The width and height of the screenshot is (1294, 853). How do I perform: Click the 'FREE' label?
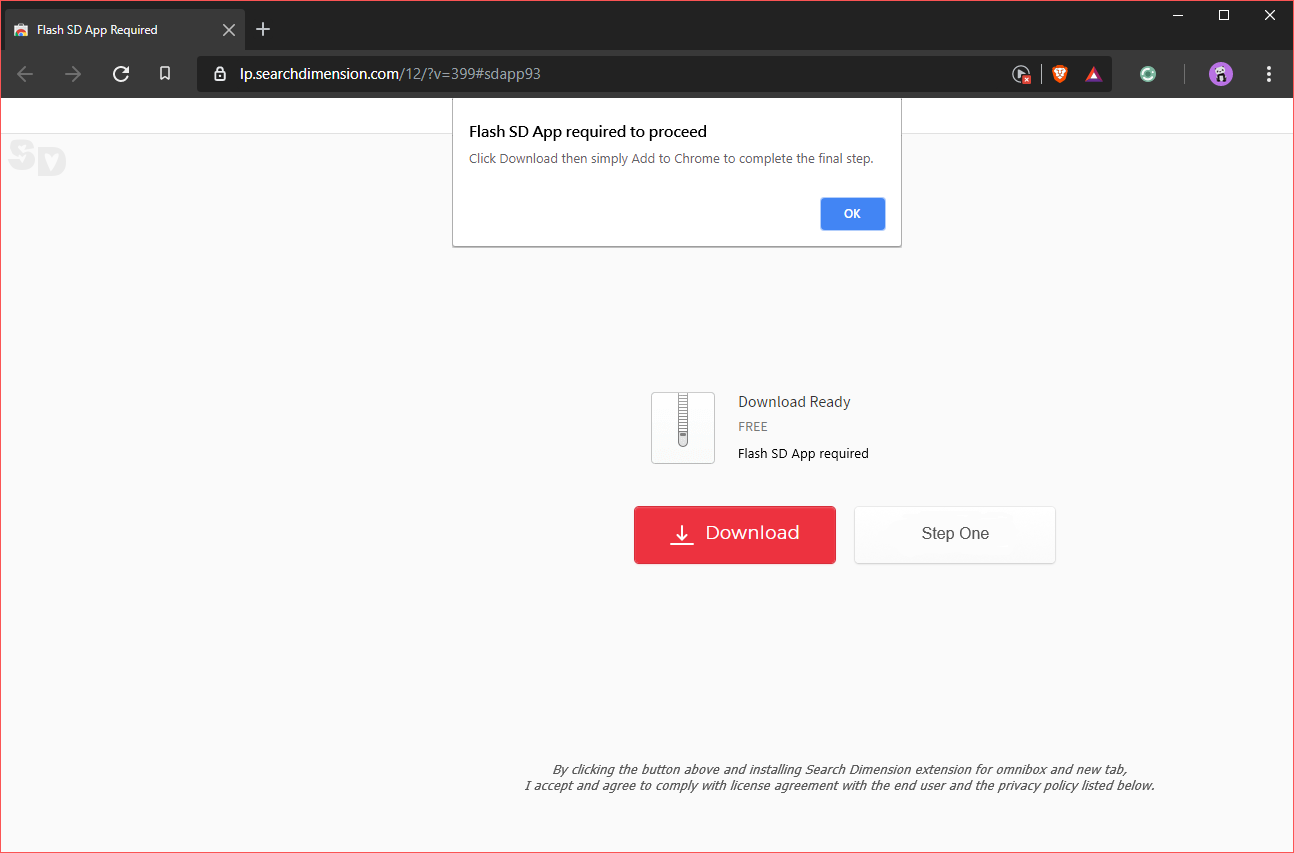coord(753,427)
